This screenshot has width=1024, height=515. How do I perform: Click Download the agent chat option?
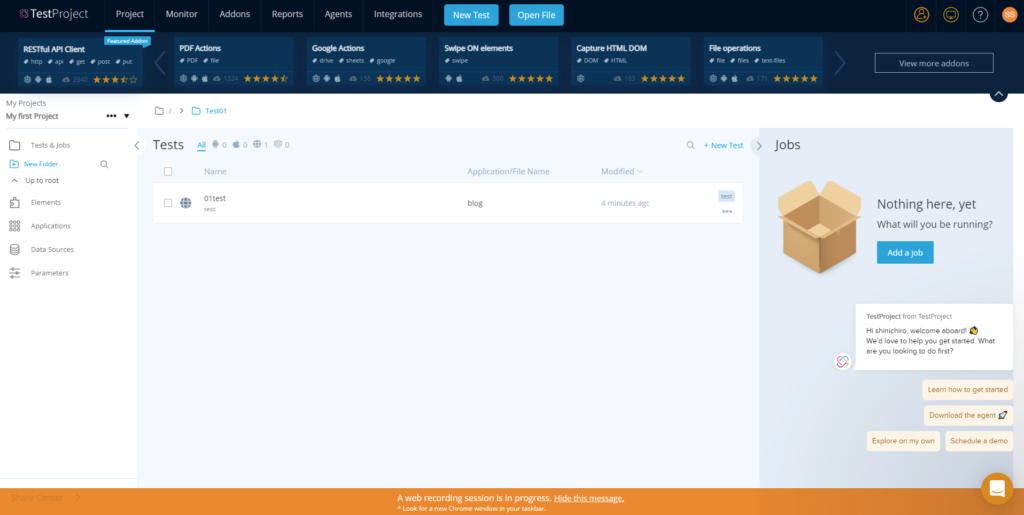pos(968,415)
